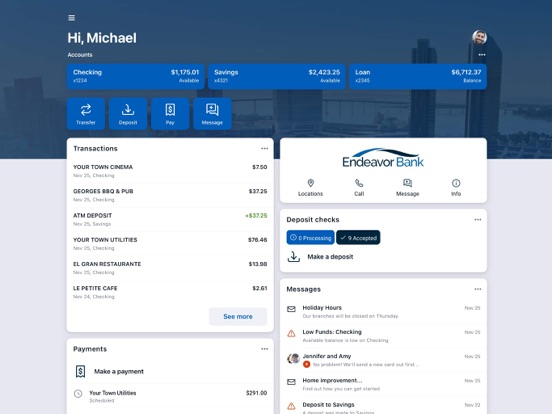Tap the Transfer quick action
This screenshot has width=552, height=414.
pos(86,114)
